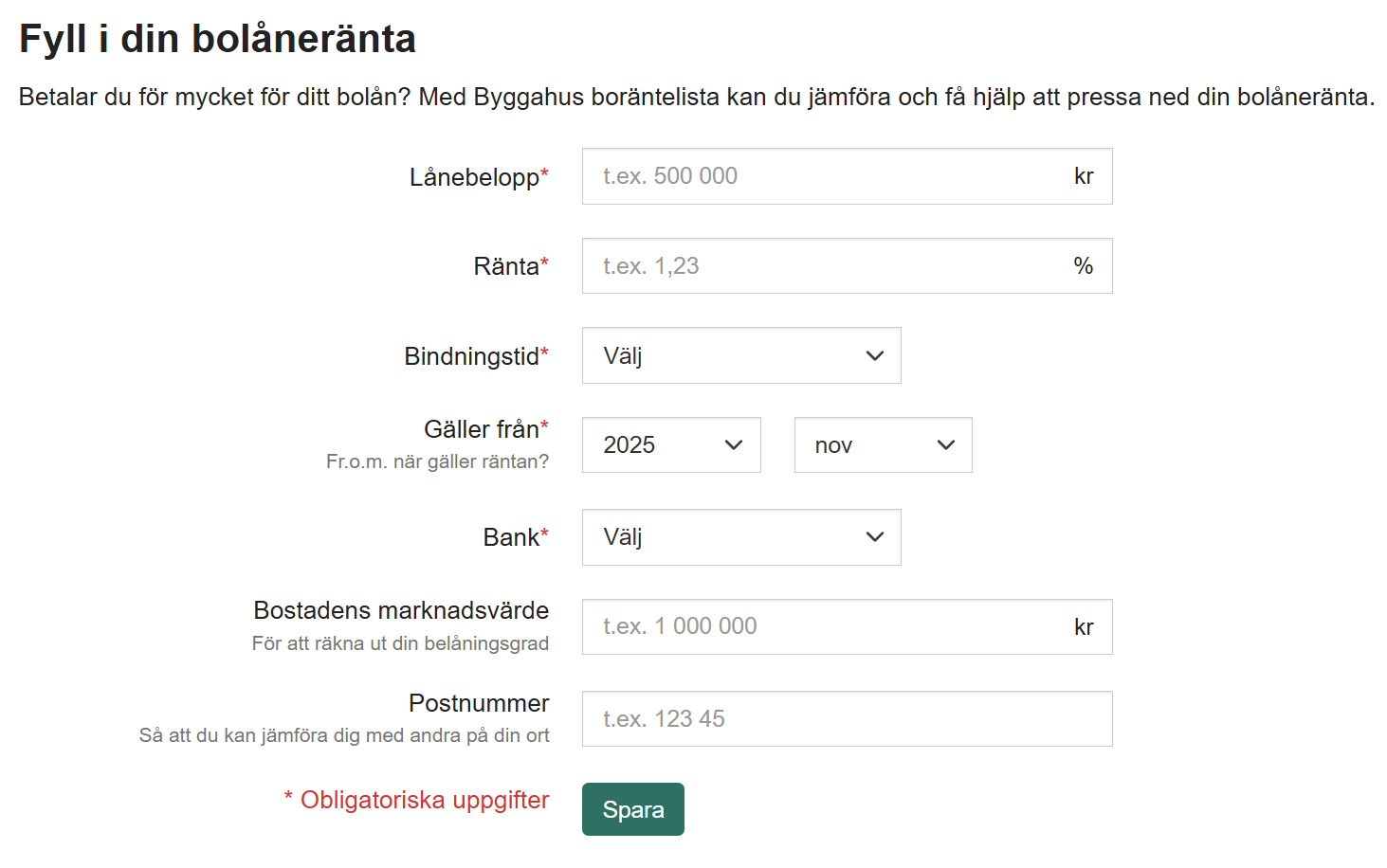Click the Lånebelopp label
This screenshot has height=868, width=1387.
pos(474,177)
